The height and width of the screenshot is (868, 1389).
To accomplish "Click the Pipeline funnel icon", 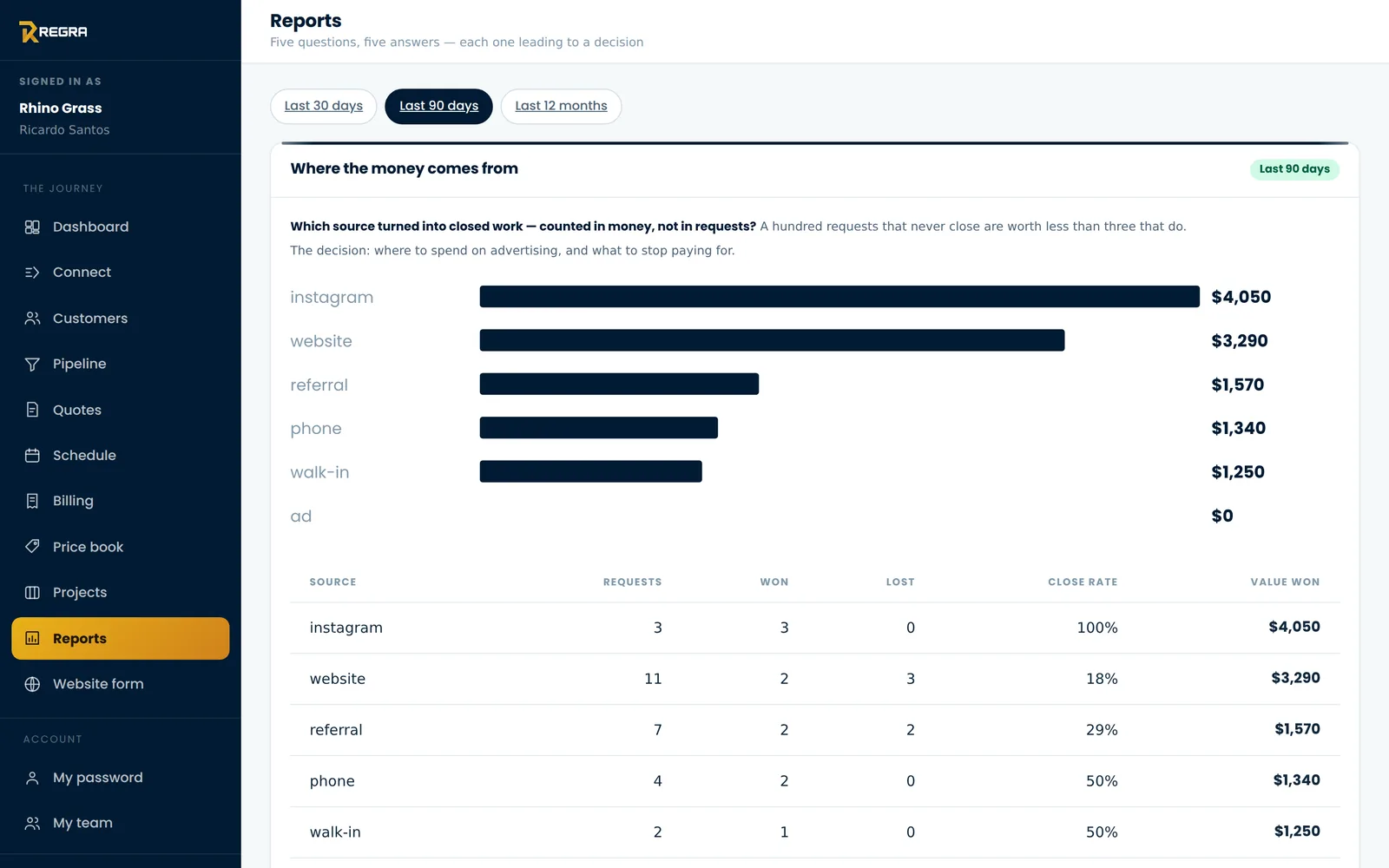I will click(32, 365).
